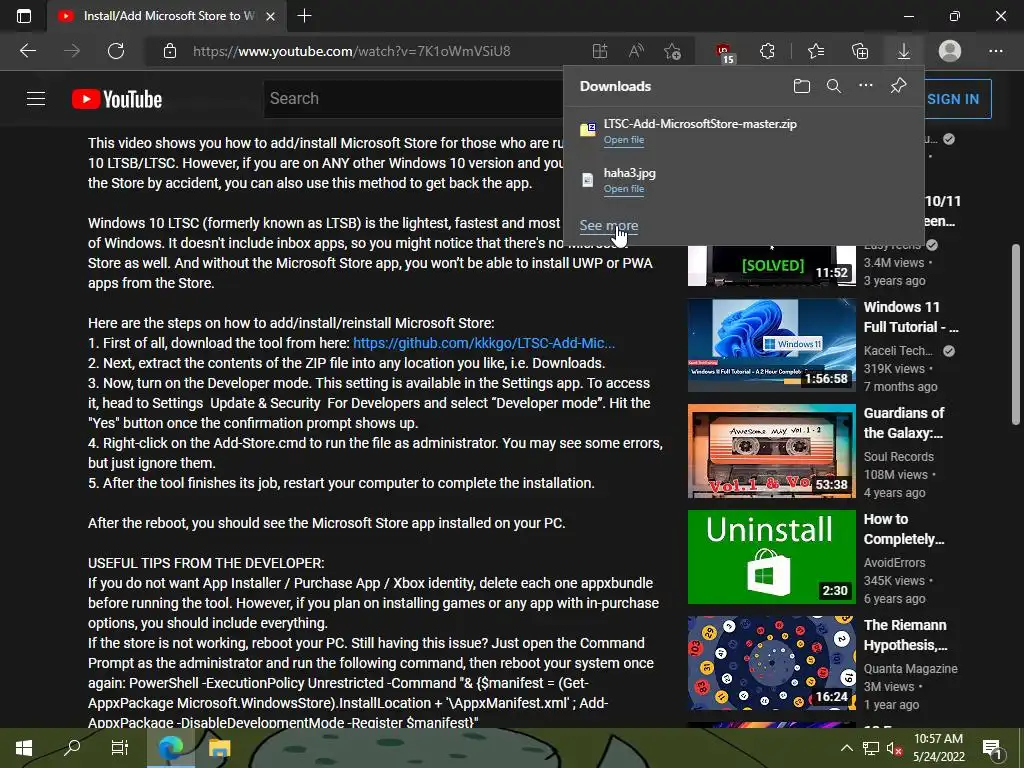Viewport: 1024px width, 768px height.
Task: Open the Windows Start menu
Action: point(24,748)
